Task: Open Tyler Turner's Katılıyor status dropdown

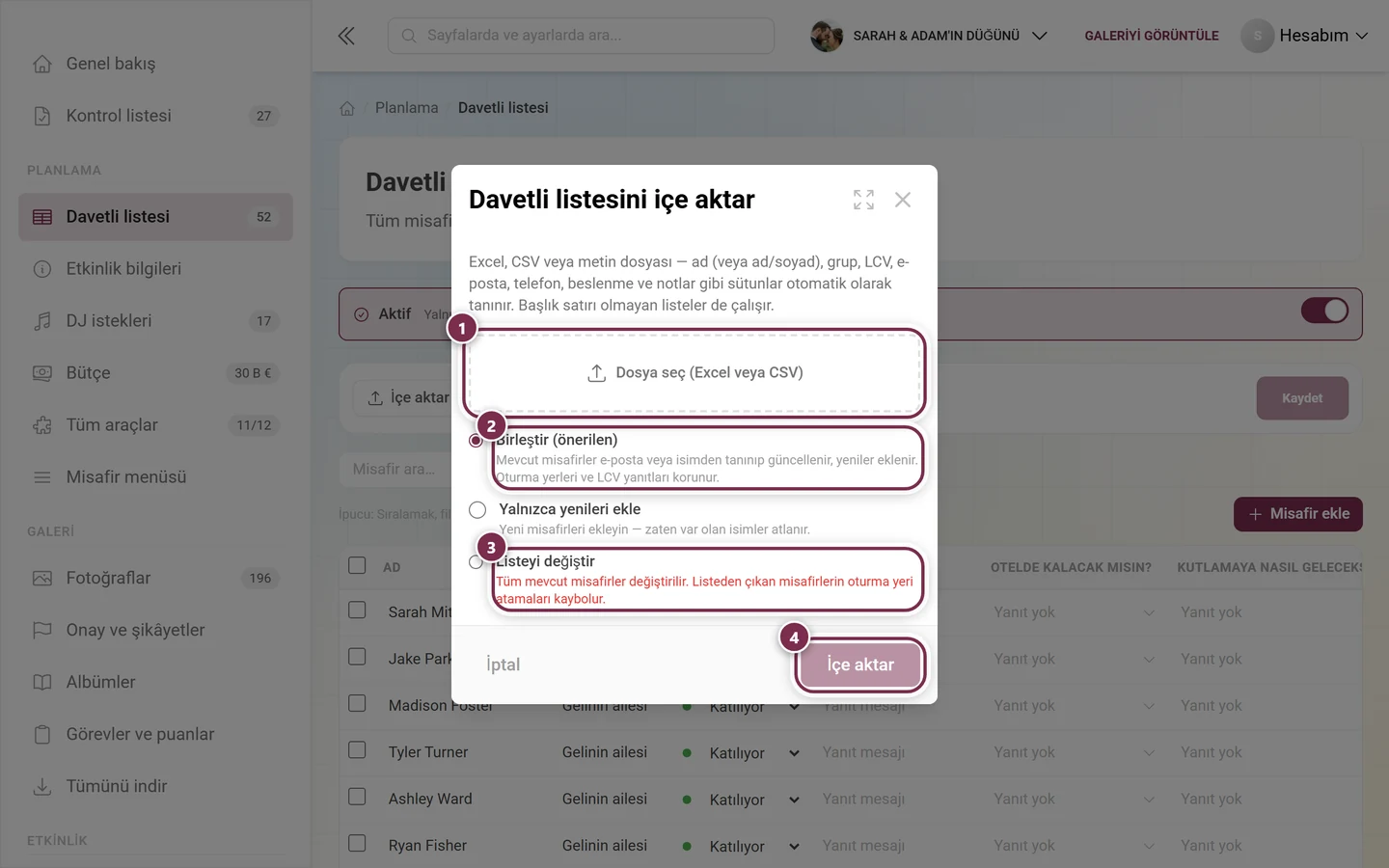Action: click(754, 753)
